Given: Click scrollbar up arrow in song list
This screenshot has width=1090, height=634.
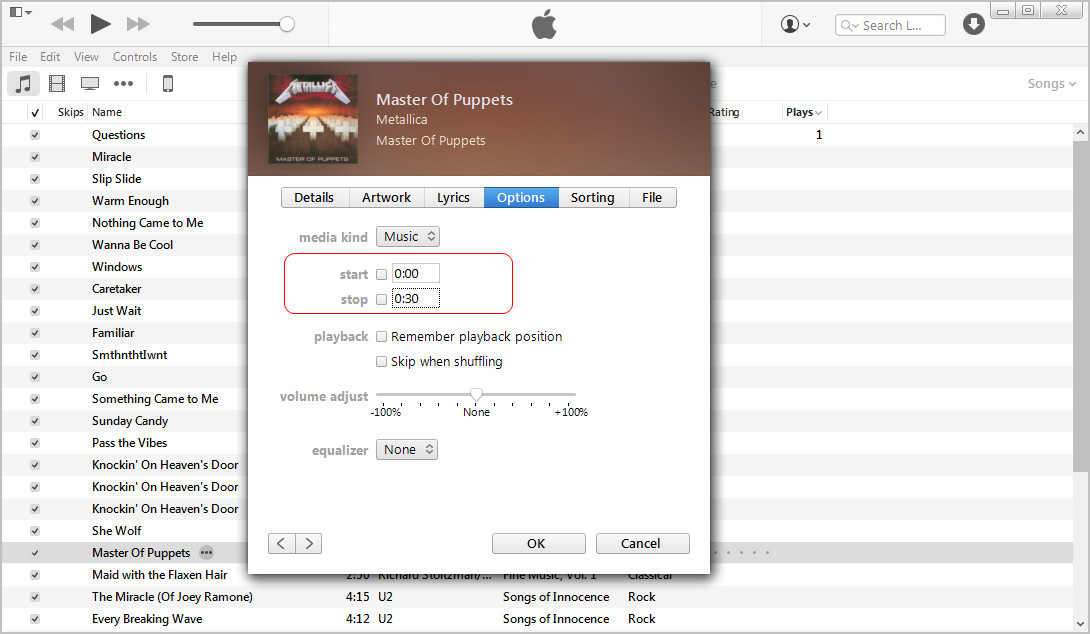Looking at the screenshot, I should 1080,132.
